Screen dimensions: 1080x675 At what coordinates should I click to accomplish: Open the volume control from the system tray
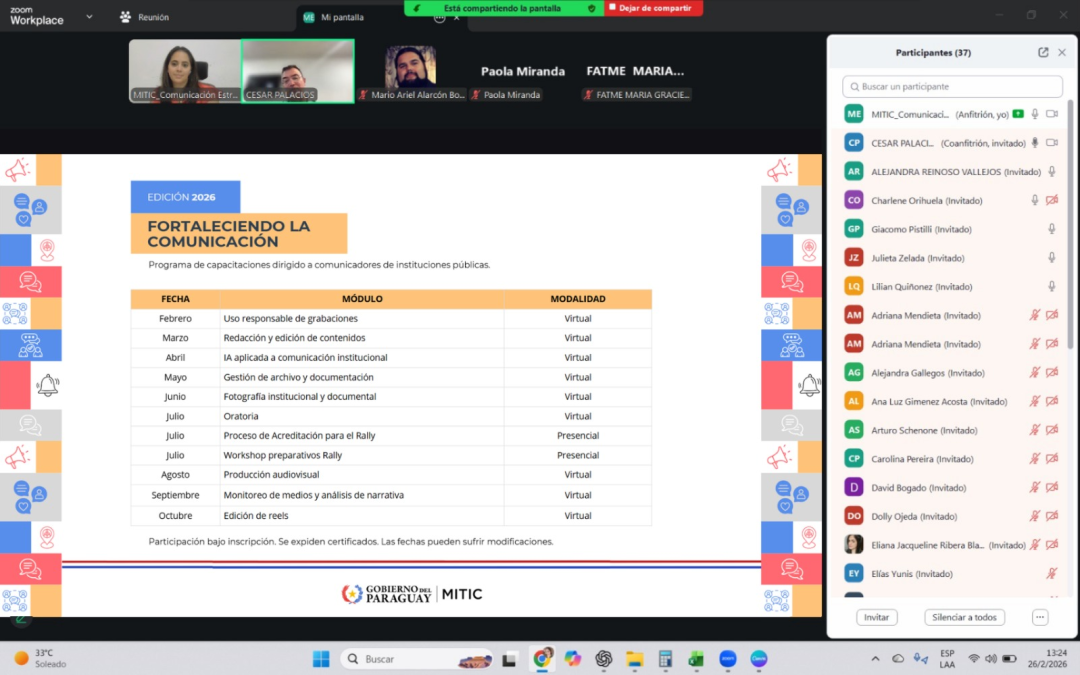point(990,658)
